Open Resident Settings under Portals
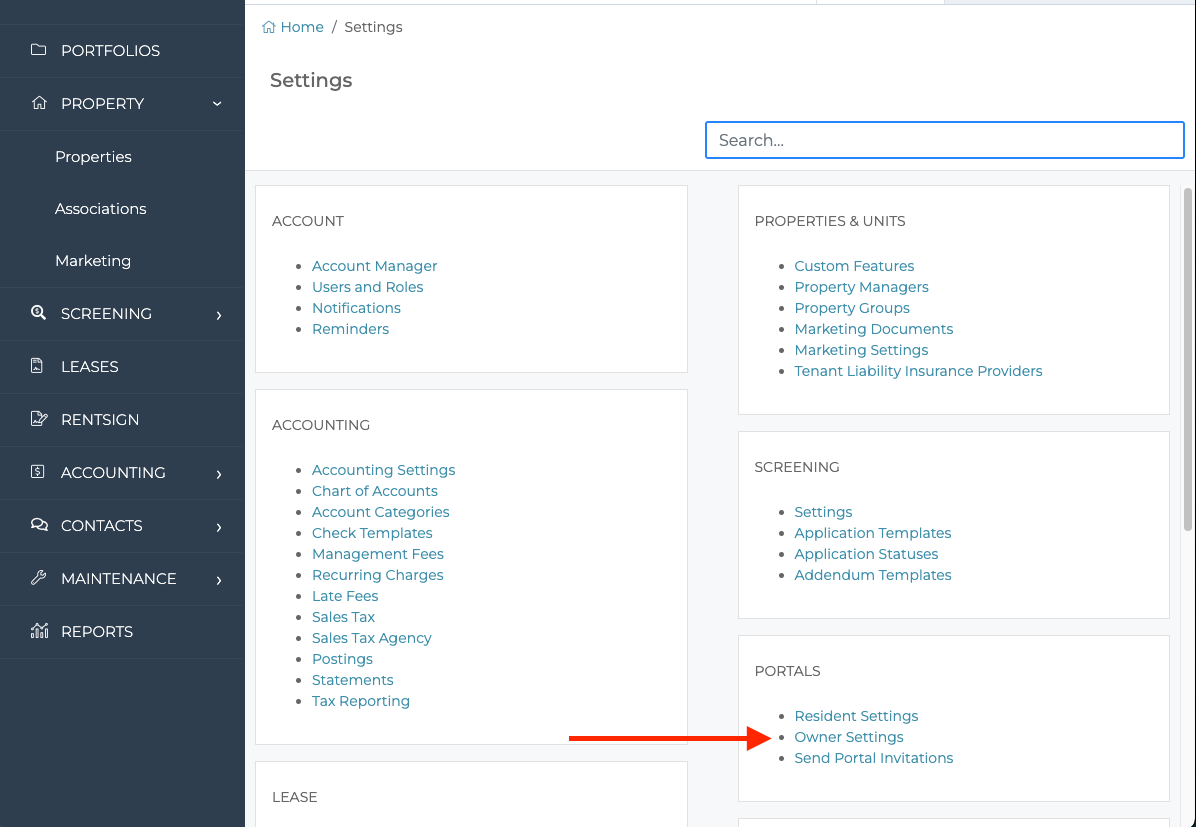1196x827 pixels. click(856, 716)
